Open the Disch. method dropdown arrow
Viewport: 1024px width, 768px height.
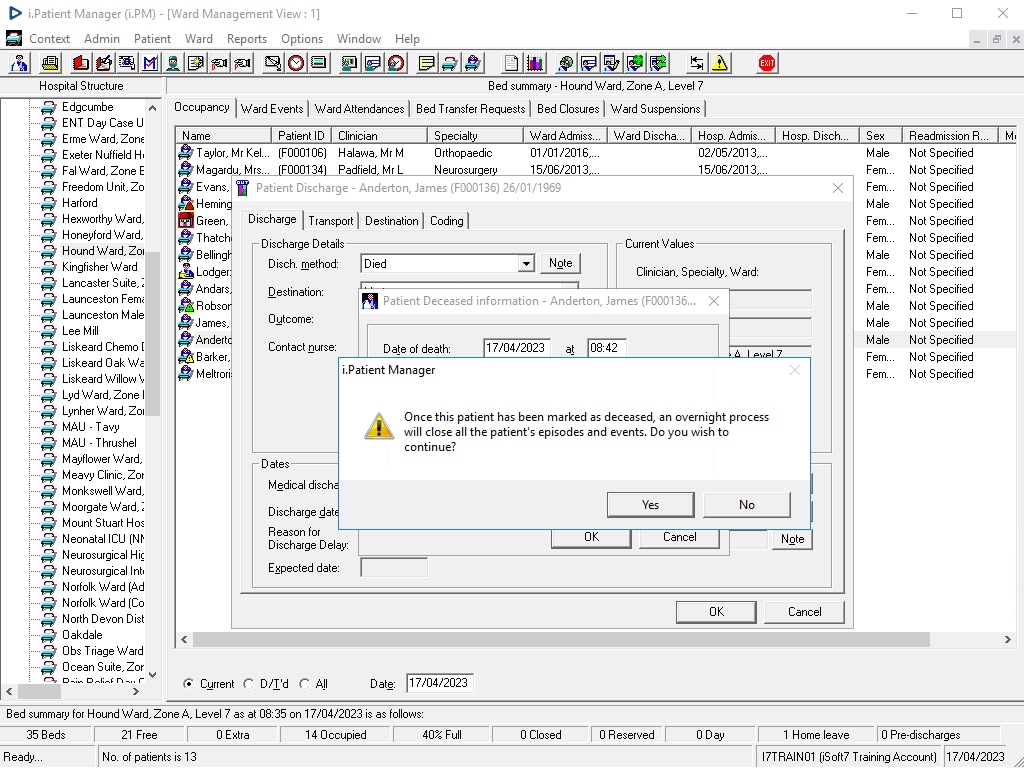coord(526,264)
